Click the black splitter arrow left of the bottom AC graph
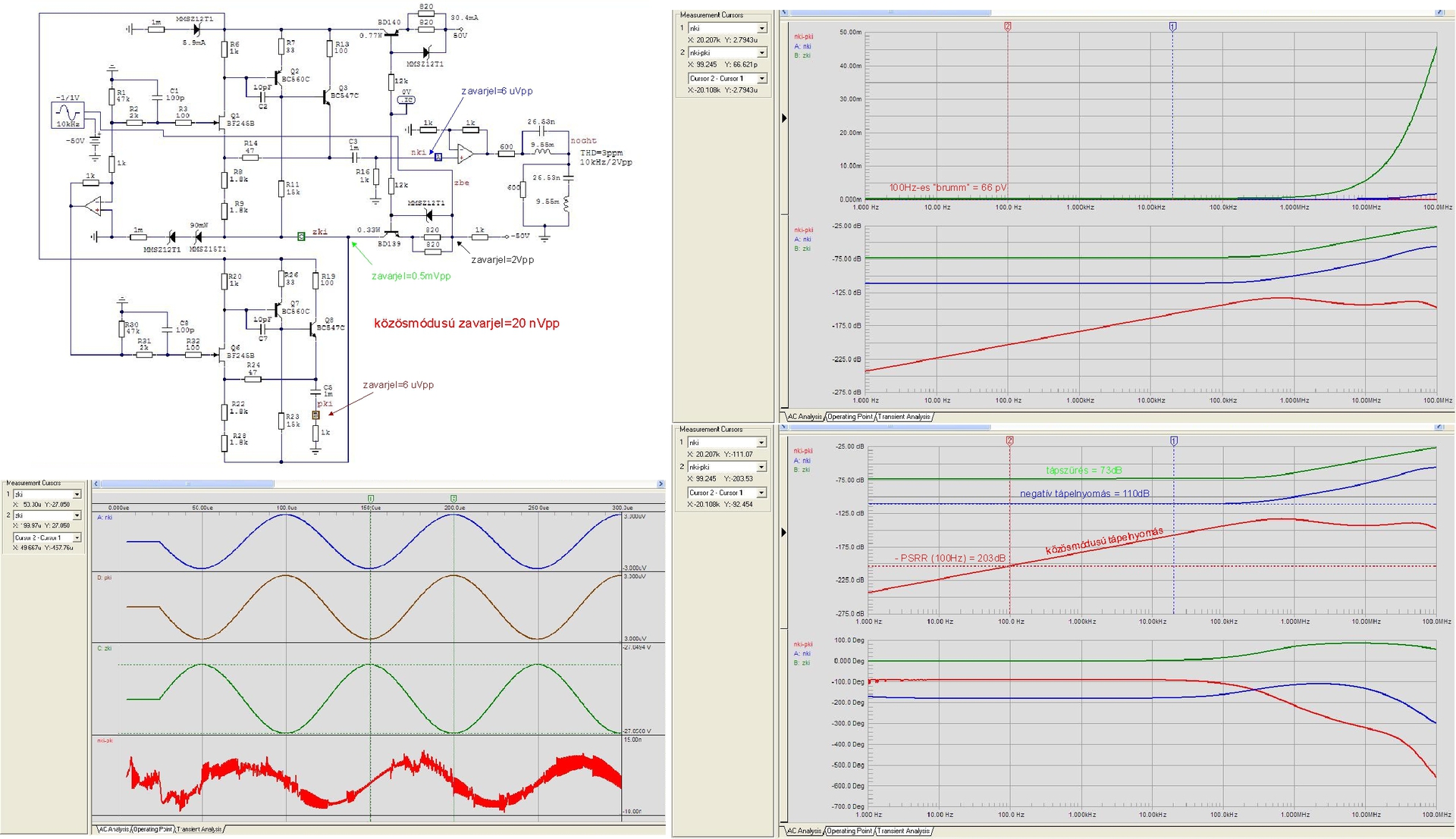Viewport: 1456px width, 839px height. (784, 532)
